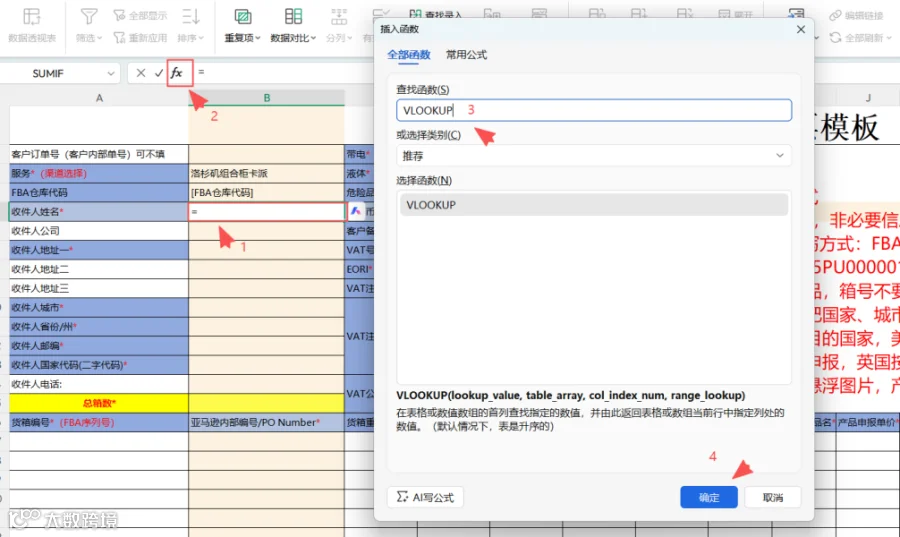Click the 收件人电话 cell

tap(99, 384)
